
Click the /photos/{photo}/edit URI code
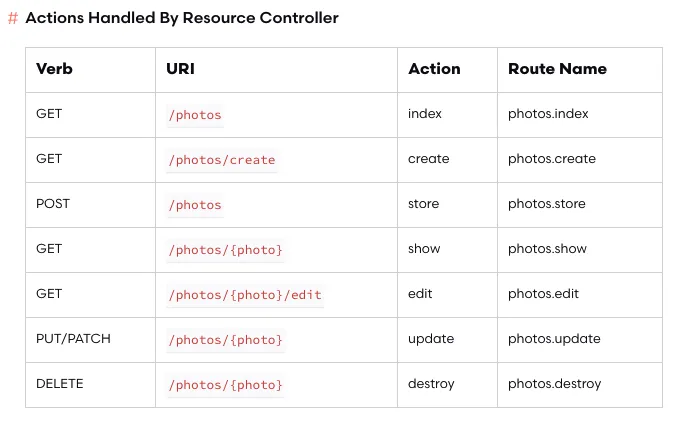click(x=245, y=295)
